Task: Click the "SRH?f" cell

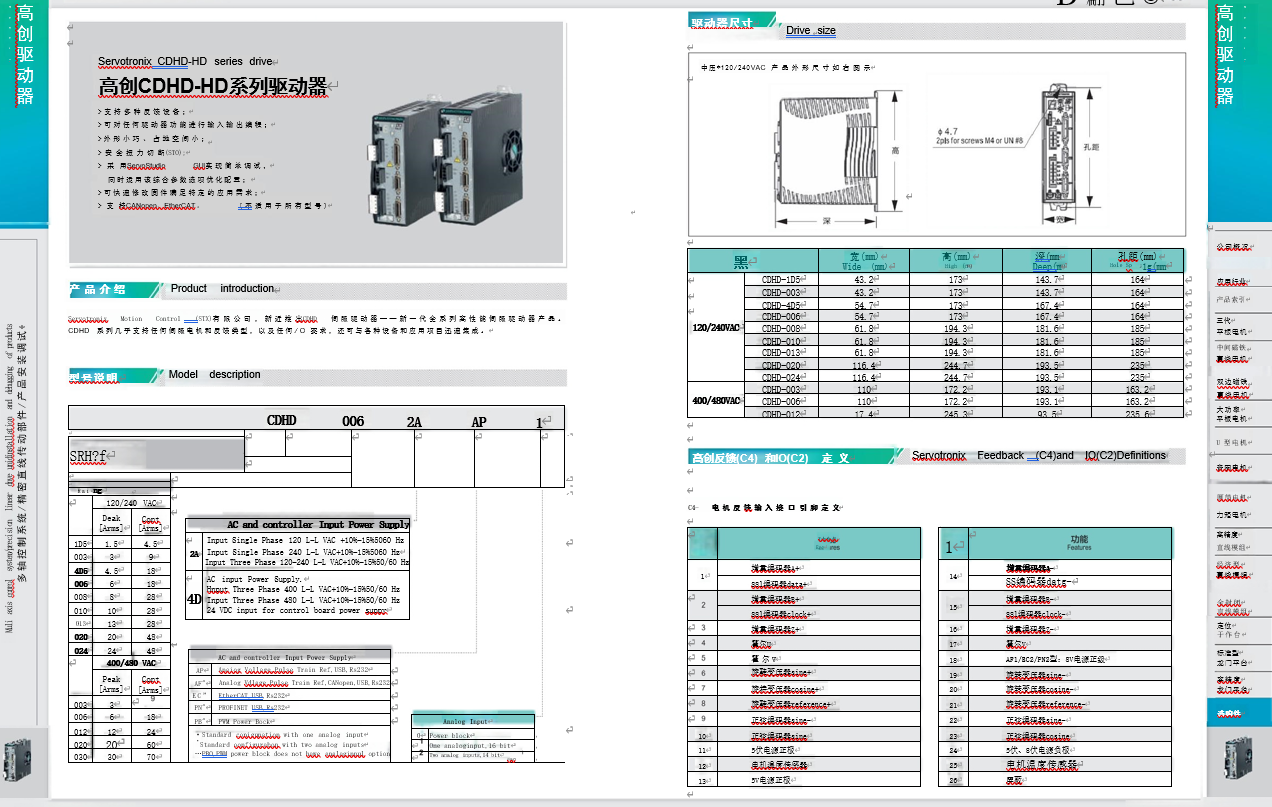Action: click(x=157, y=454)
